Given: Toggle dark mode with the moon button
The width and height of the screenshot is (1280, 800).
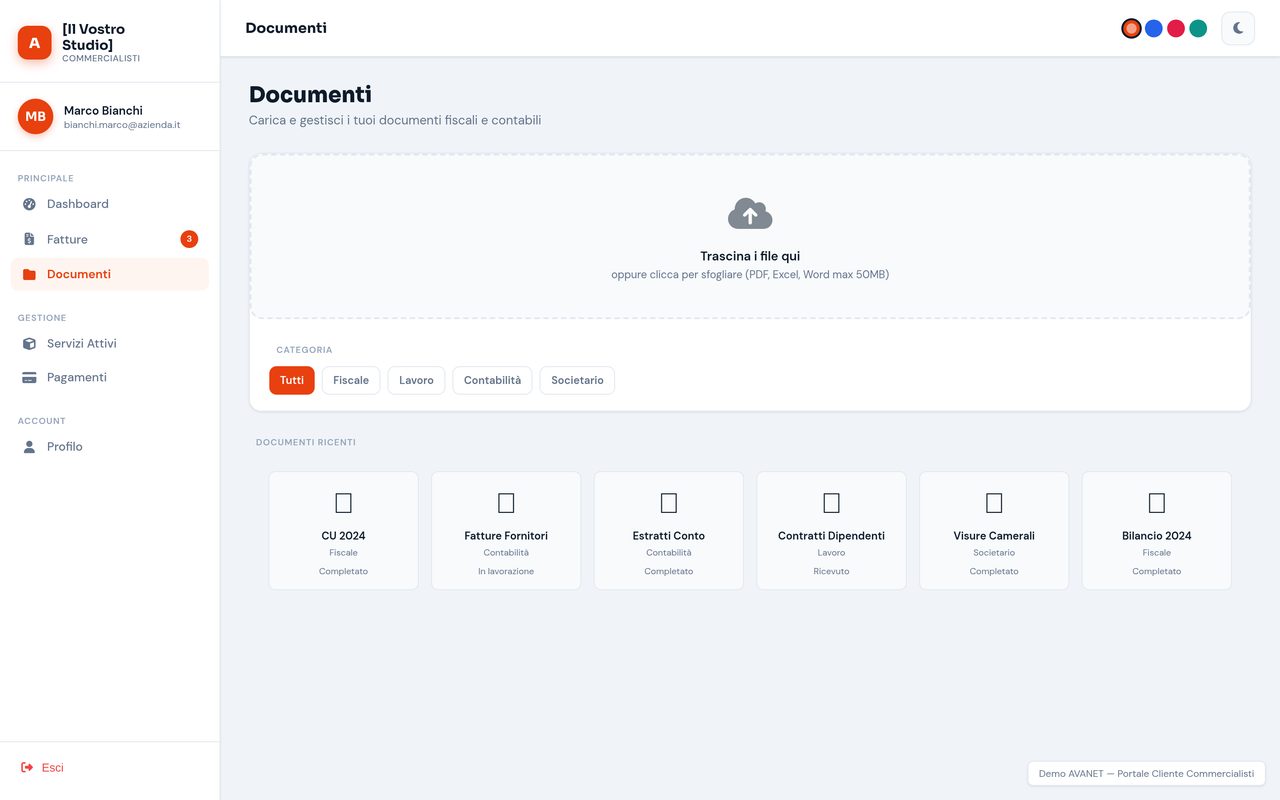Looking at the screenshot, I should (1238, 28).
